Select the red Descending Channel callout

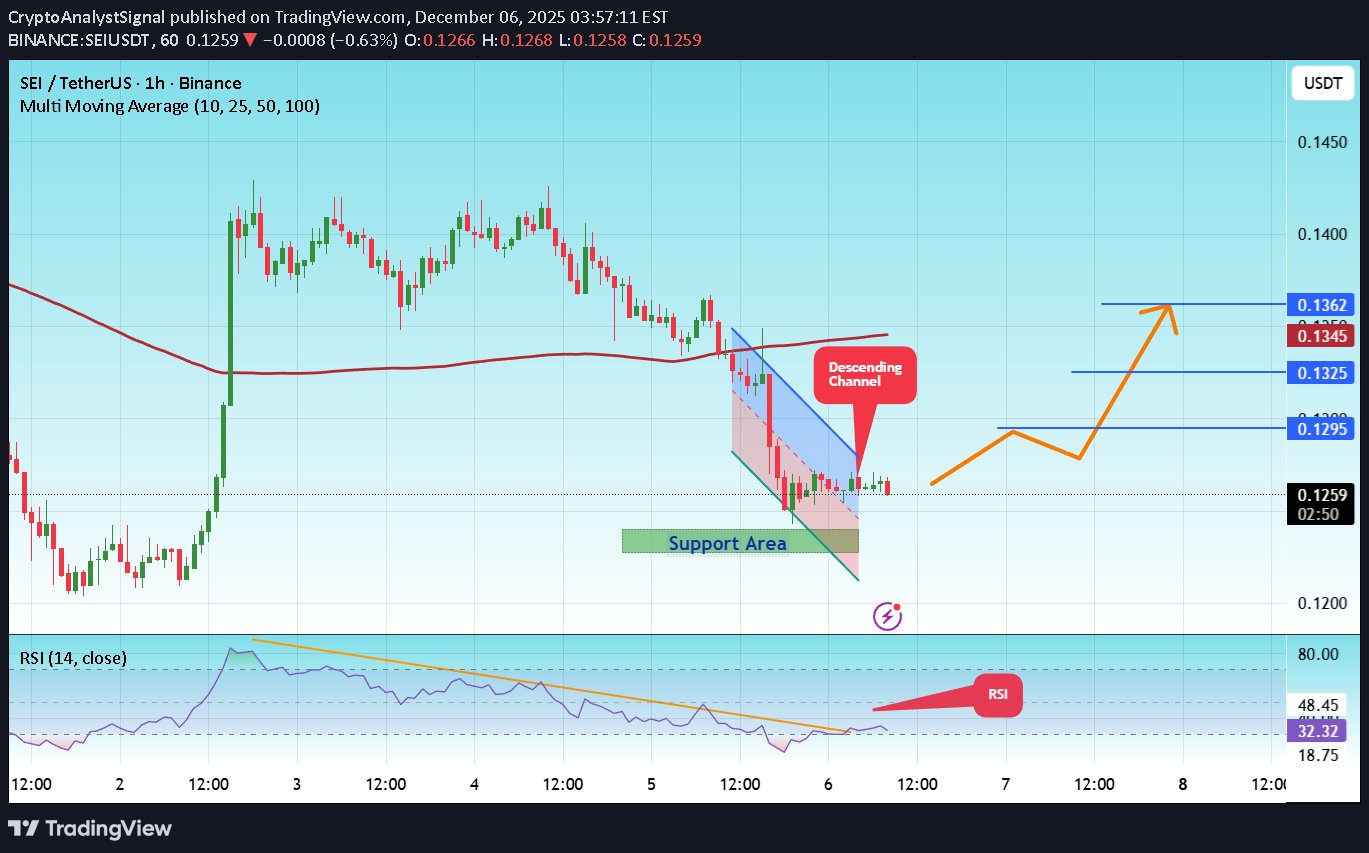pos(864,375)
